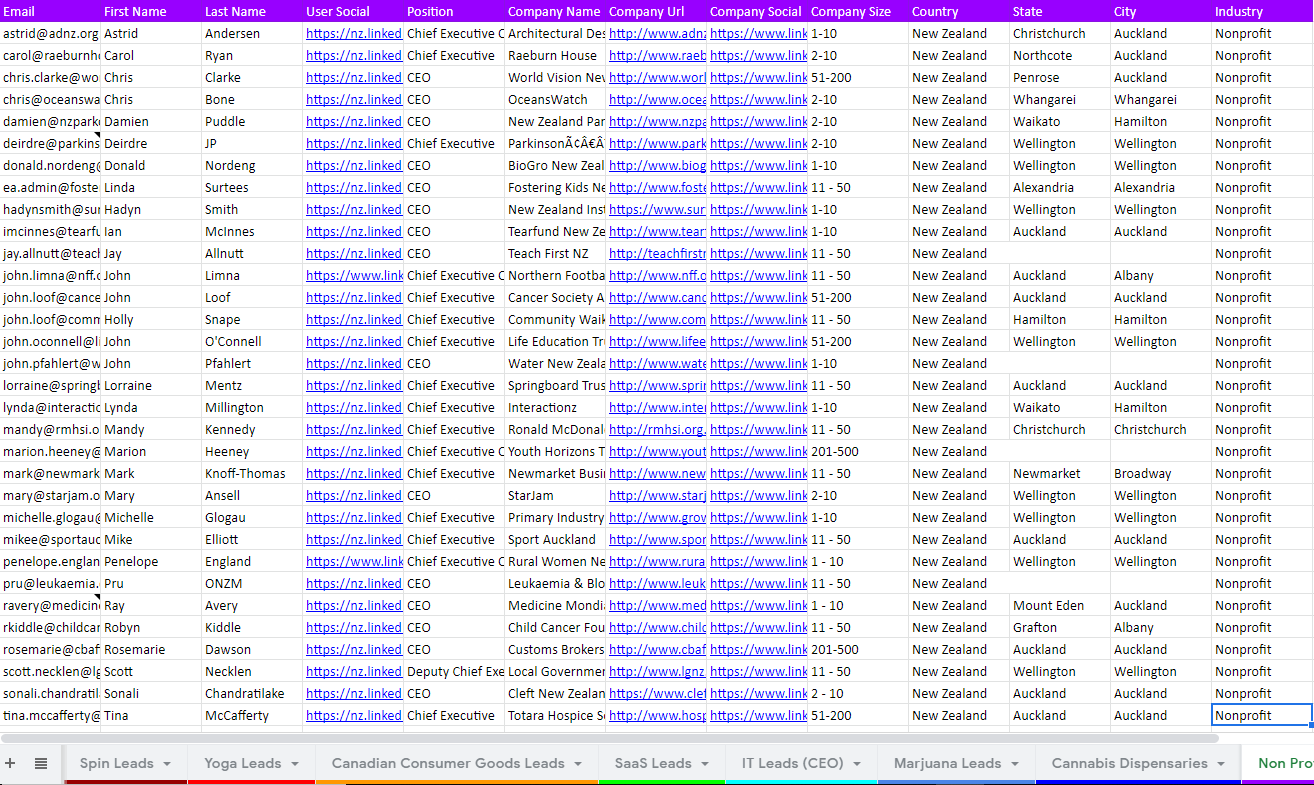Select the last name cell 'Puddle'
The height and width of the screenshot is (785, 1314).
tap(252, 121)
